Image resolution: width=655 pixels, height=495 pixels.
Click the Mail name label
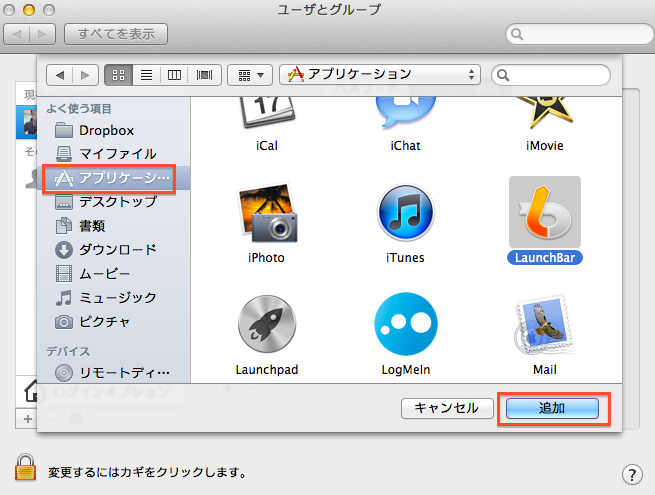pyautogui.click(x=545, y=370)
